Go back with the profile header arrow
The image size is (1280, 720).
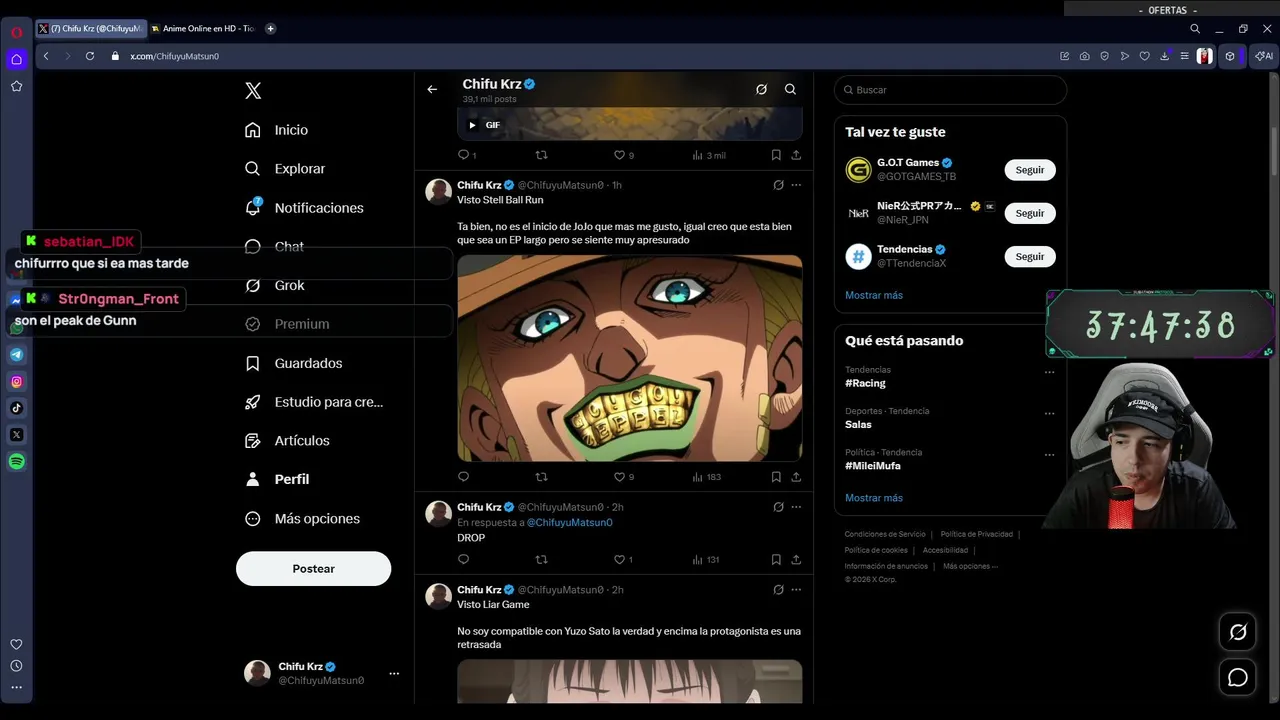click(432, 89)
